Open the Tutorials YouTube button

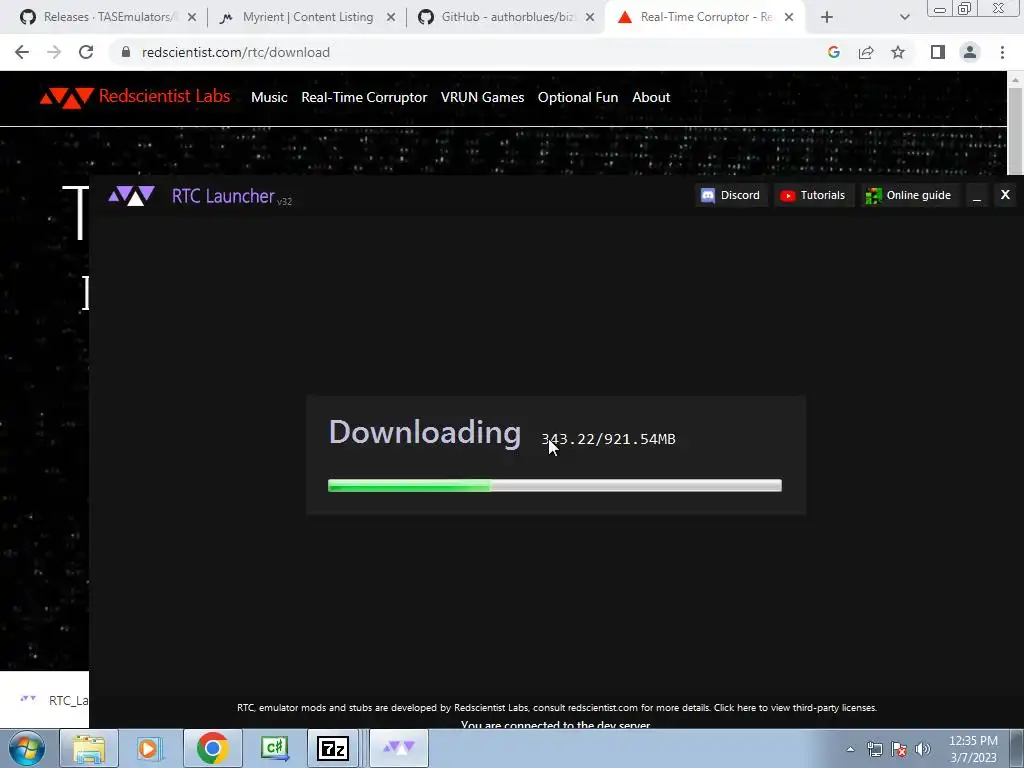813,195
